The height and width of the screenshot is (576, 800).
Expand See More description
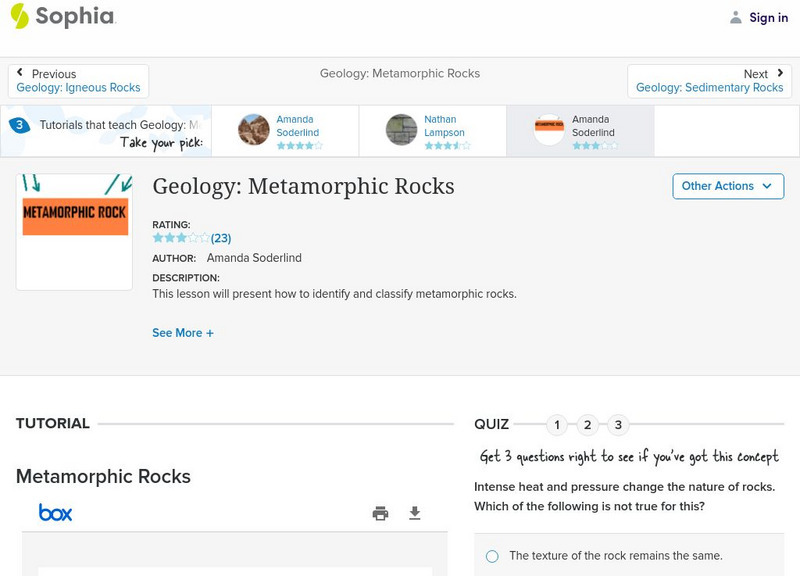point(183,333)
